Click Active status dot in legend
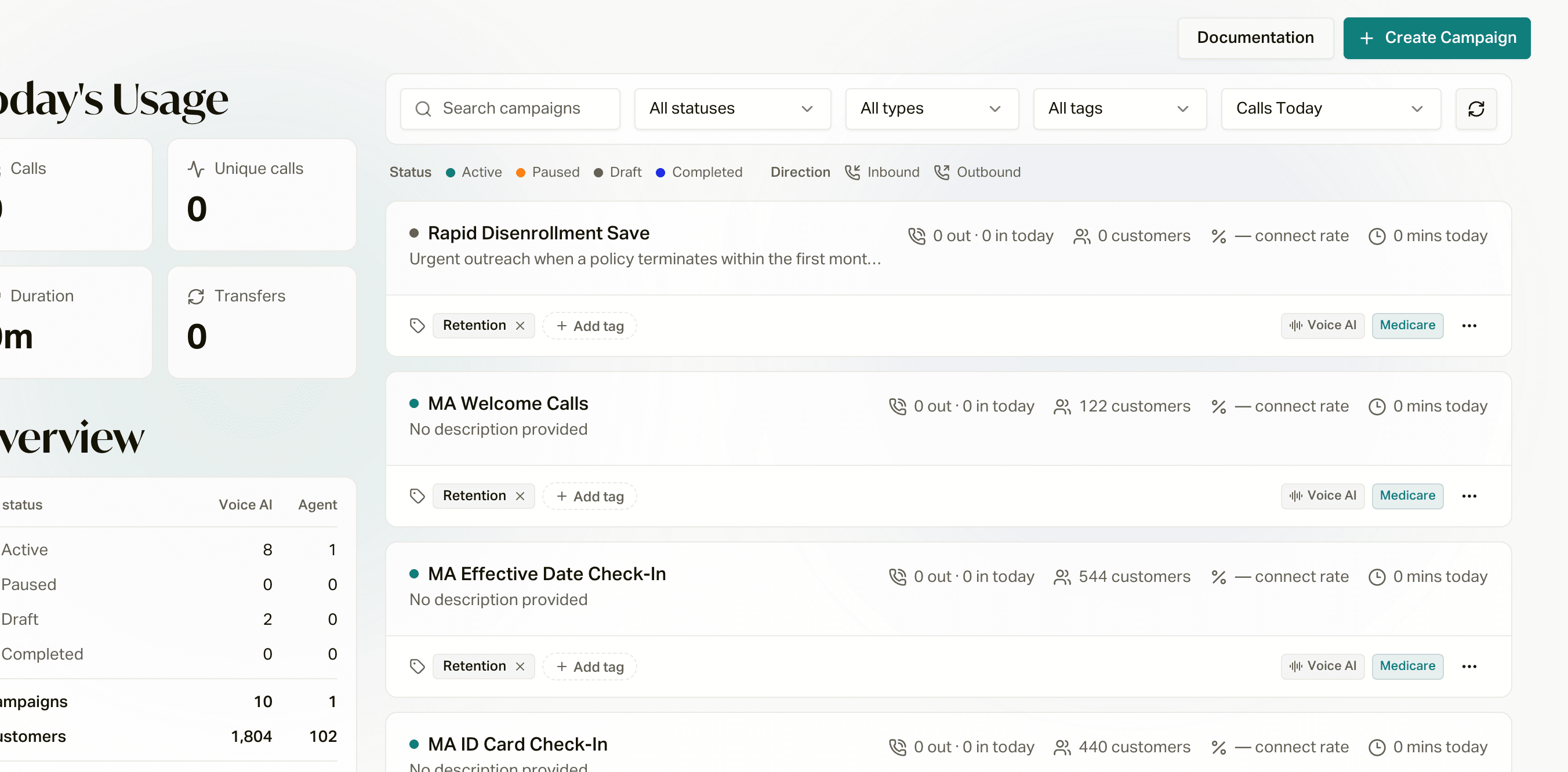Screen dimensions: 1568x772 451,173
